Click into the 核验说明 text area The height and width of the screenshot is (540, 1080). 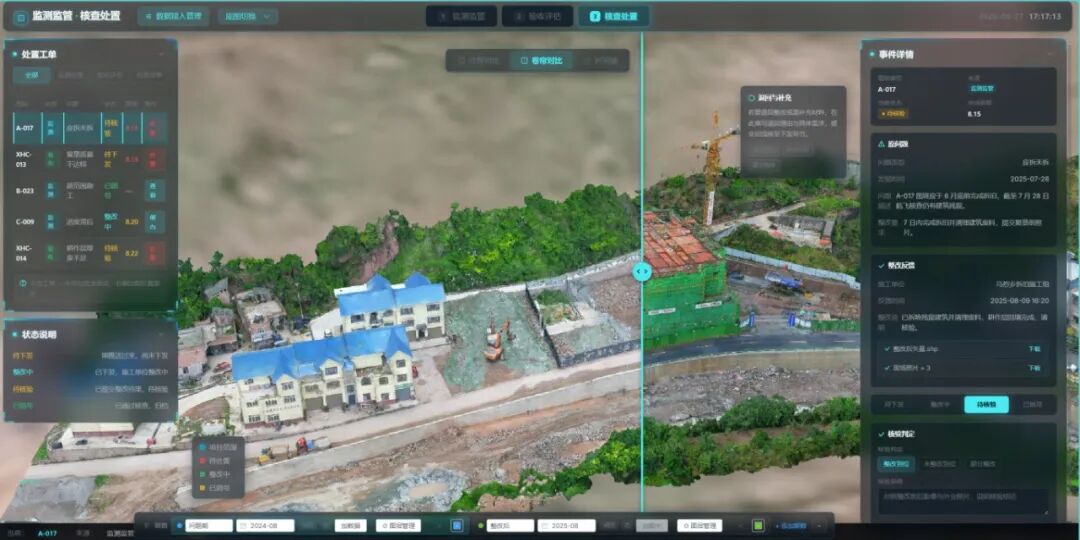click(963, 501)
